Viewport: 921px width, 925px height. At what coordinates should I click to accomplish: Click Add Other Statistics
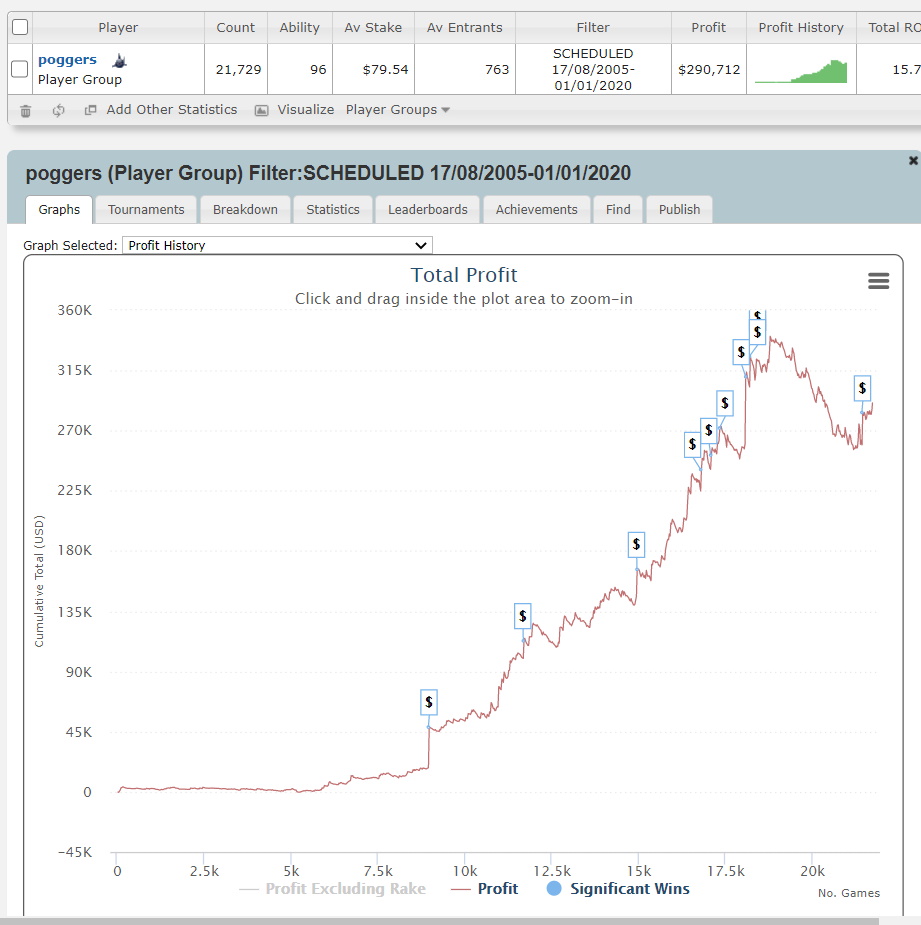172,110
